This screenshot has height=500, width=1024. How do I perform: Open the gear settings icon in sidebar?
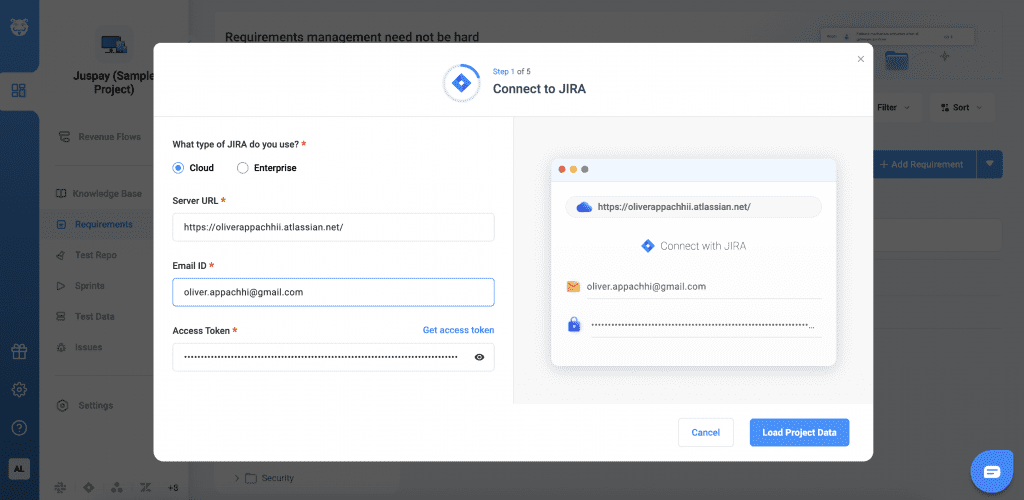(x=19, y=390)
